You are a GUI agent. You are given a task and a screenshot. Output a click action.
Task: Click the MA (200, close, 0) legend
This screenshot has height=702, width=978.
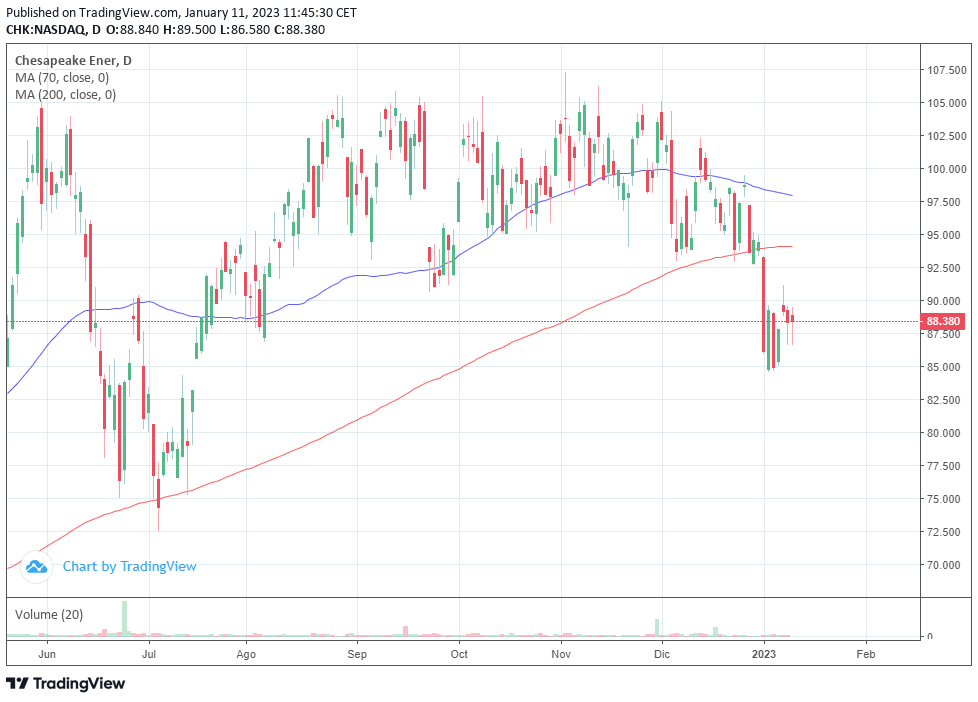(65, 94)
